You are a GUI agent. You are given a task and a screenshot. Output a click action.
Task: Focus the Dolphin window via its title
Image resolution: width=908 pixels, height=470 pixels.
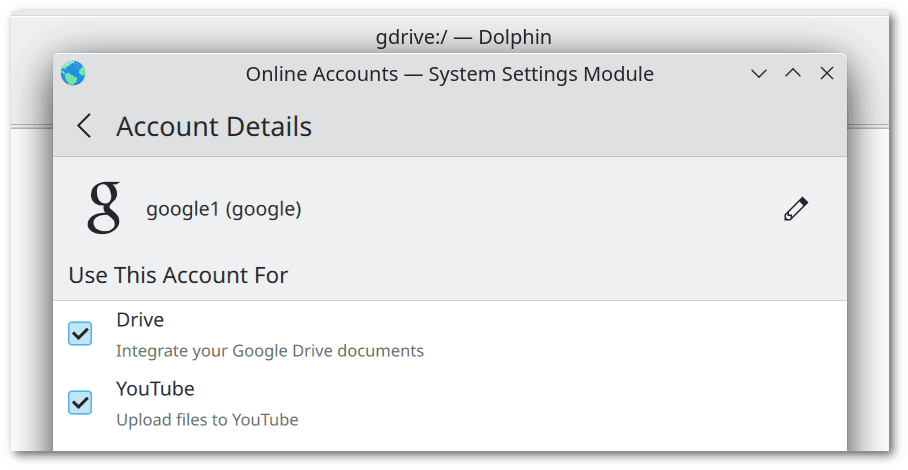tap(463, 37)
